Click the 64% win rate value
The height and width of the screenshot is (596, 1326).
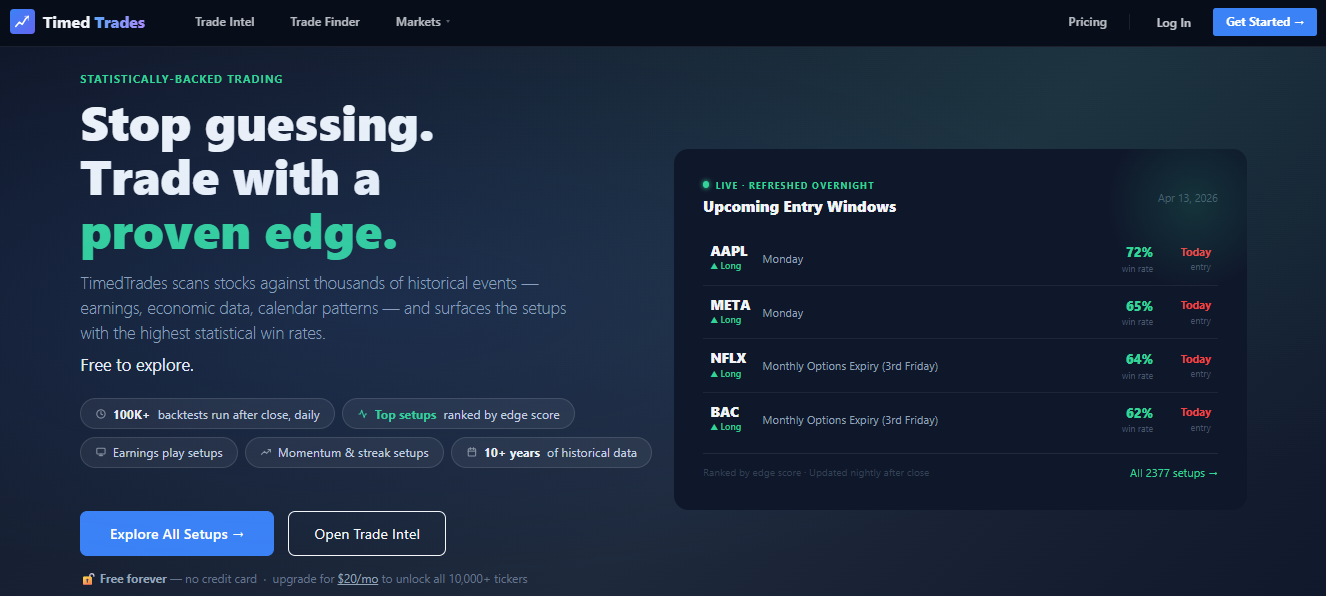pyautogui.click(x=1139, y=359)
